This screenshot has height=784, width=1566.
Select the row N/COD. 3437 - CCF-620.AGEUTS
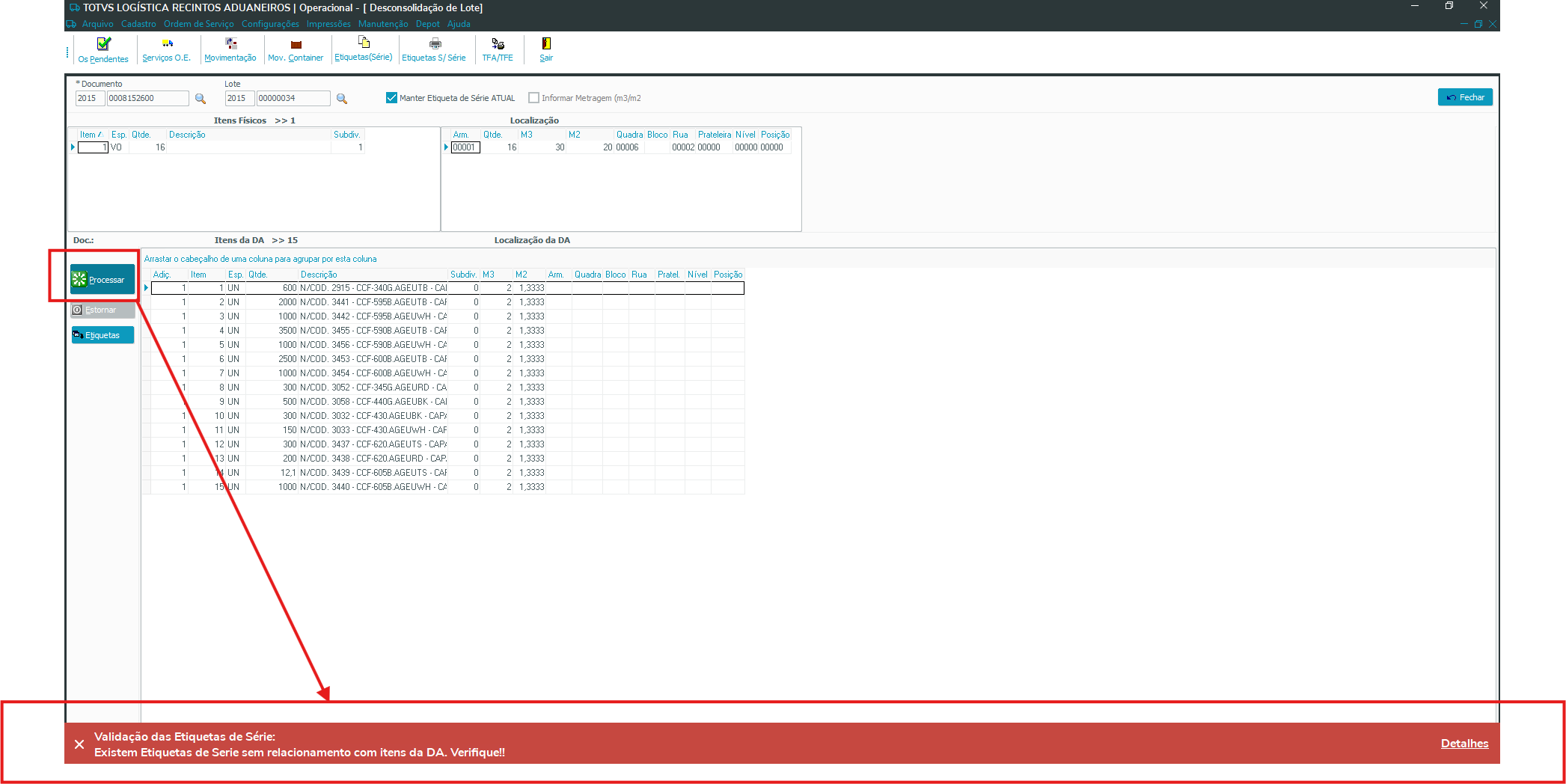pyautogui.click(x=447, y=444)
